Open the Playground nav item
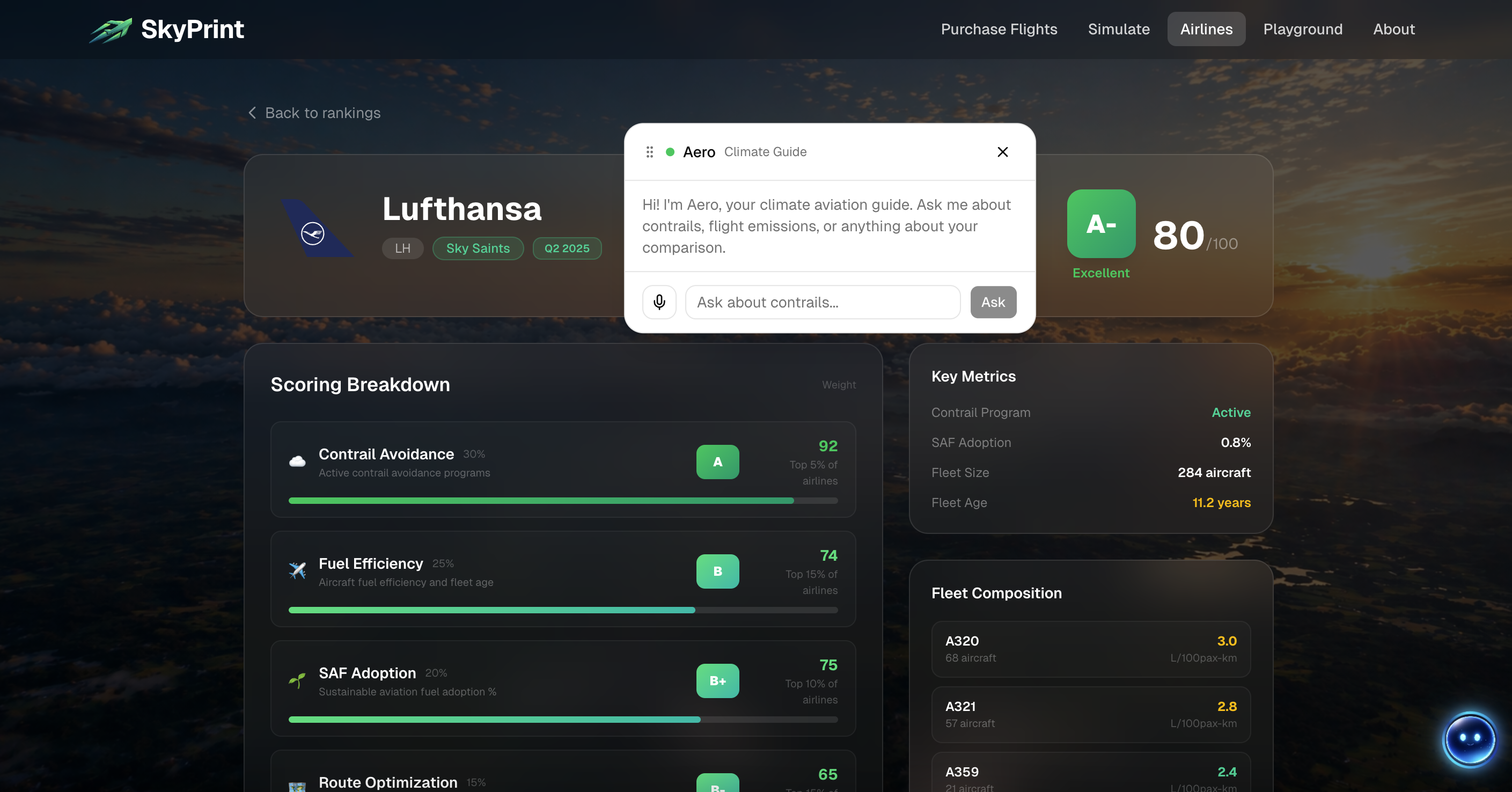The height and width of the screenshot is (792, 1512). (1302, 30)
